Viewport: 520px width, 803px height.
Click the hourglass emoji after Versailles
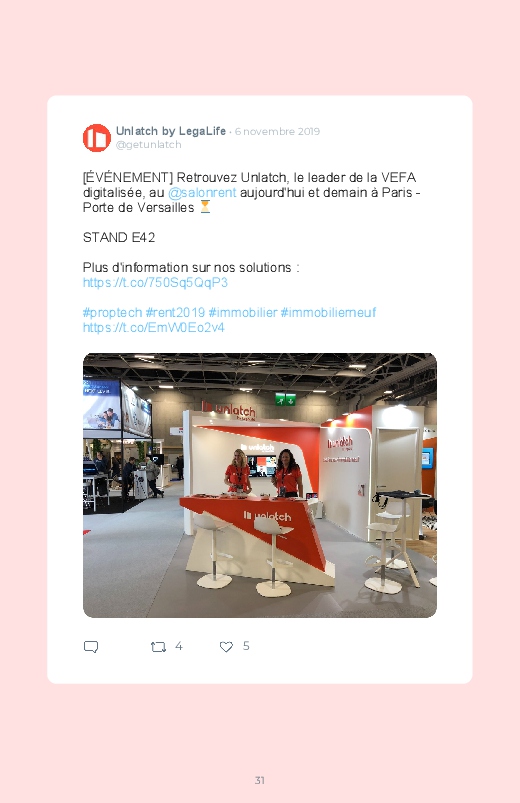205,207
